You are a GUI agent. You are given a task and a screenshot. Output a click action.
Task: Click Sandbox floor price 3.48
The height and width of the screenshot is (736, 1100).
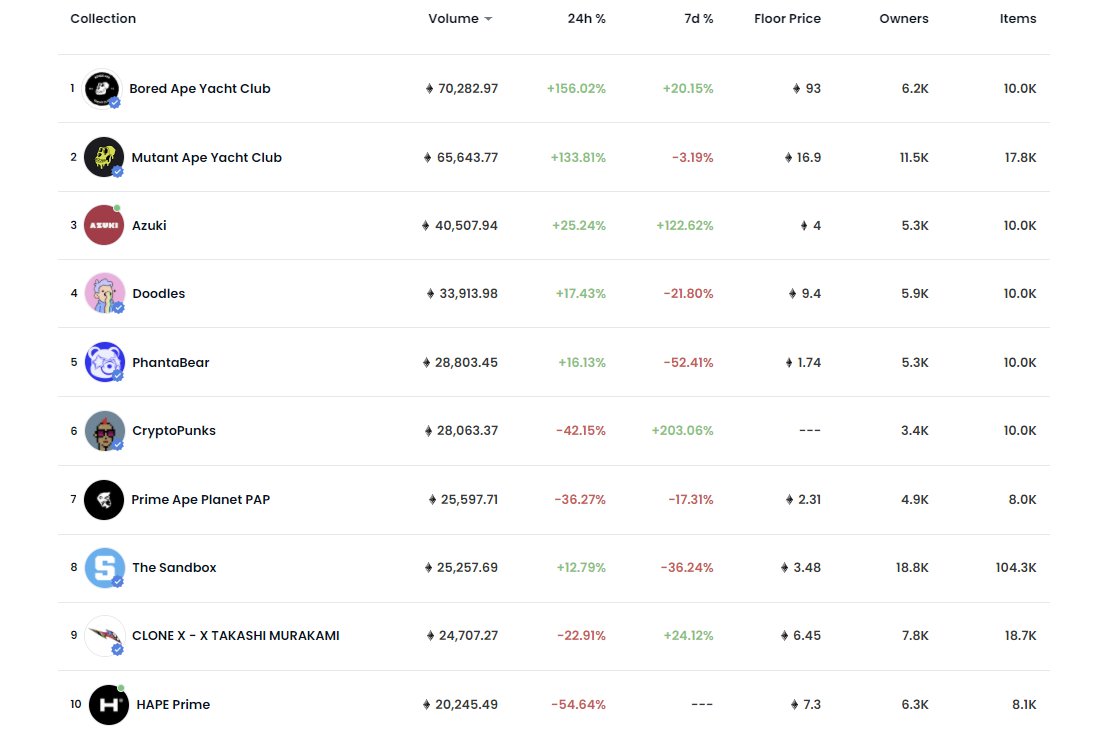tap(807, 568)
